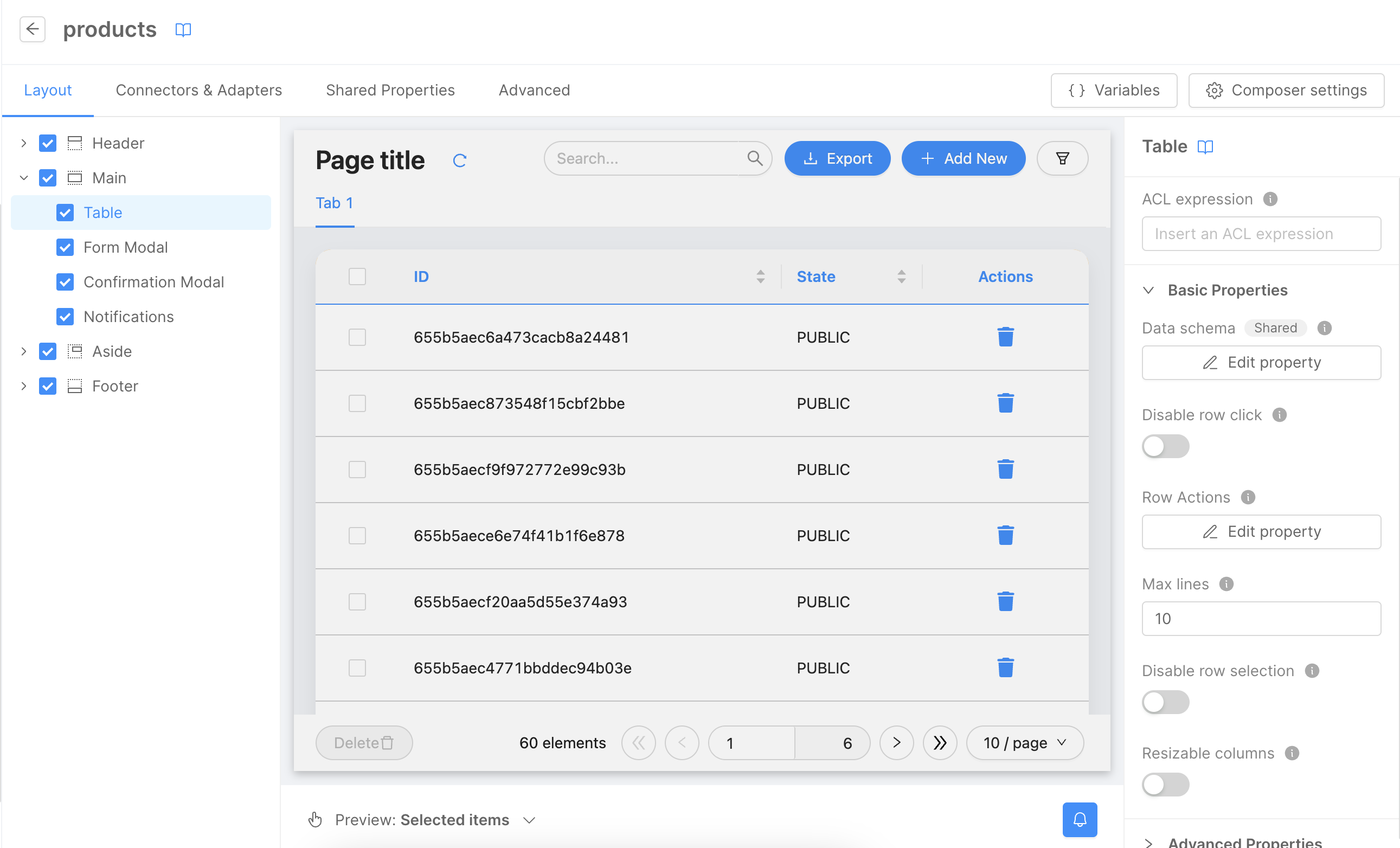This screenshot has height=848, width=1400.
Task: Collapse the Basic Properties section
Action: [x=1148, y=290]
